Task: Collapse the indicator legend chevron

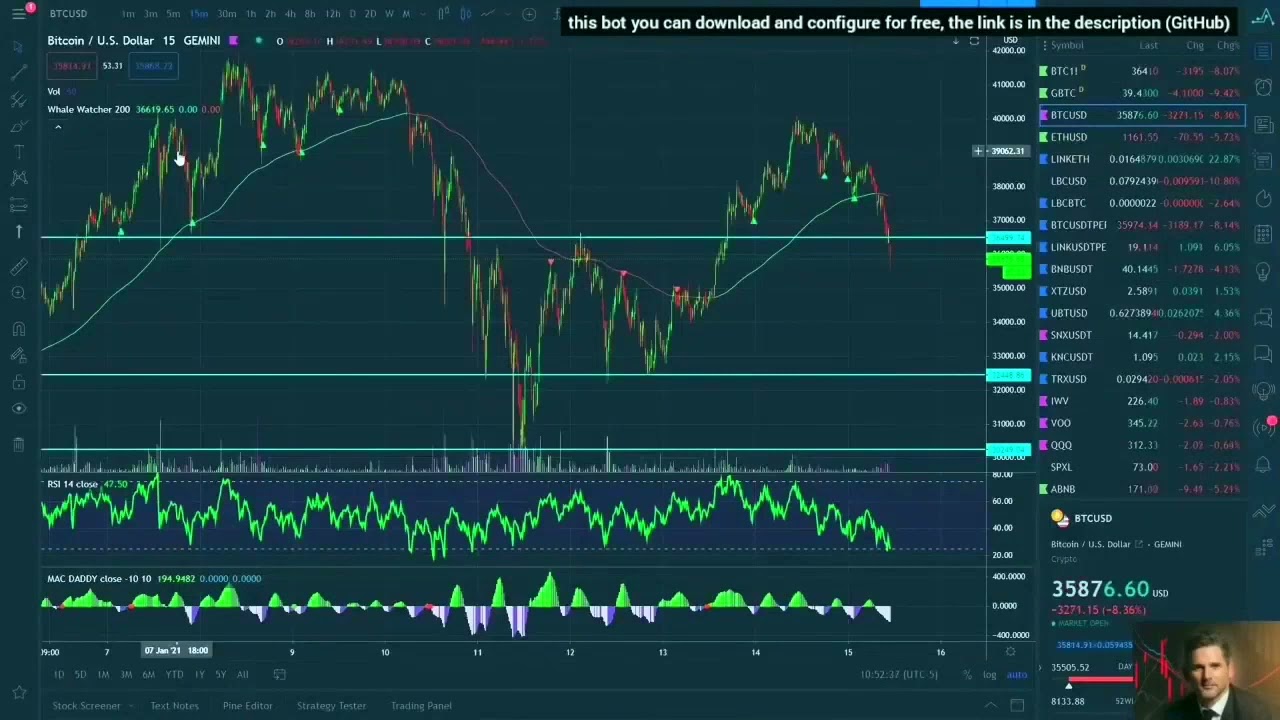Action: point(58,127)
